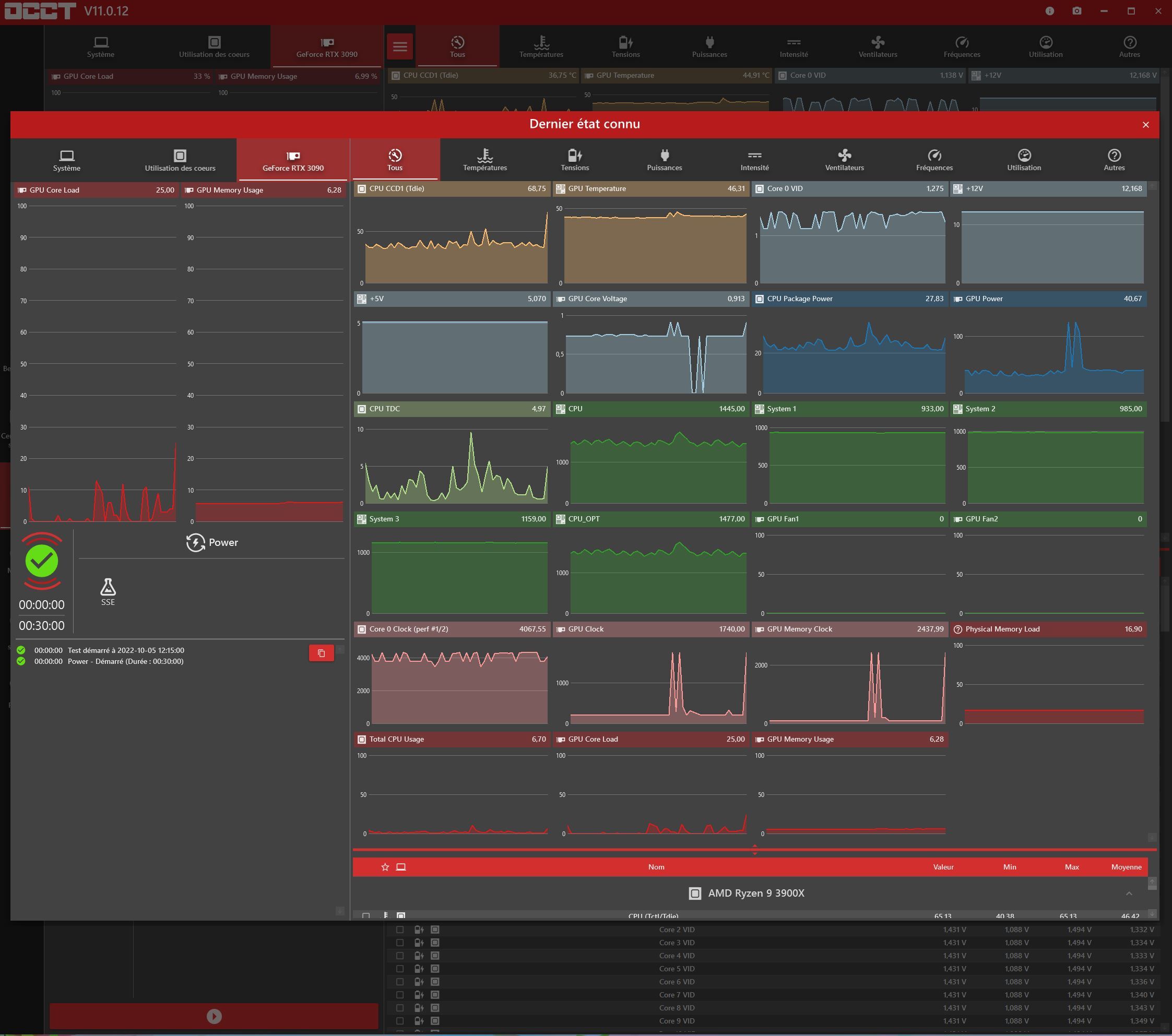Select the Tous sensor filter in dialog
This screenshot has width=1172, height=1036.
click(395, 160)
